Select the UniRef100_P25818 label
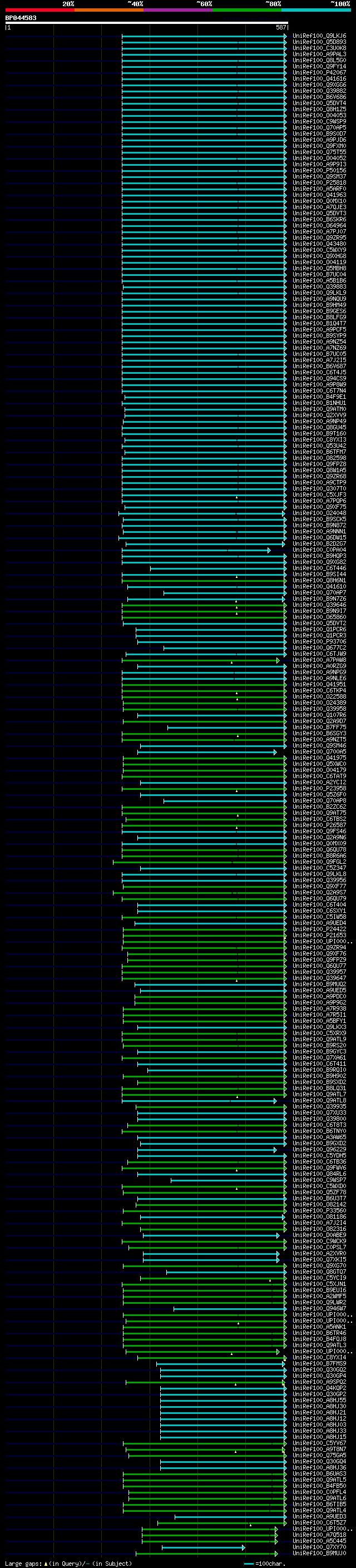 pos(319,182)
